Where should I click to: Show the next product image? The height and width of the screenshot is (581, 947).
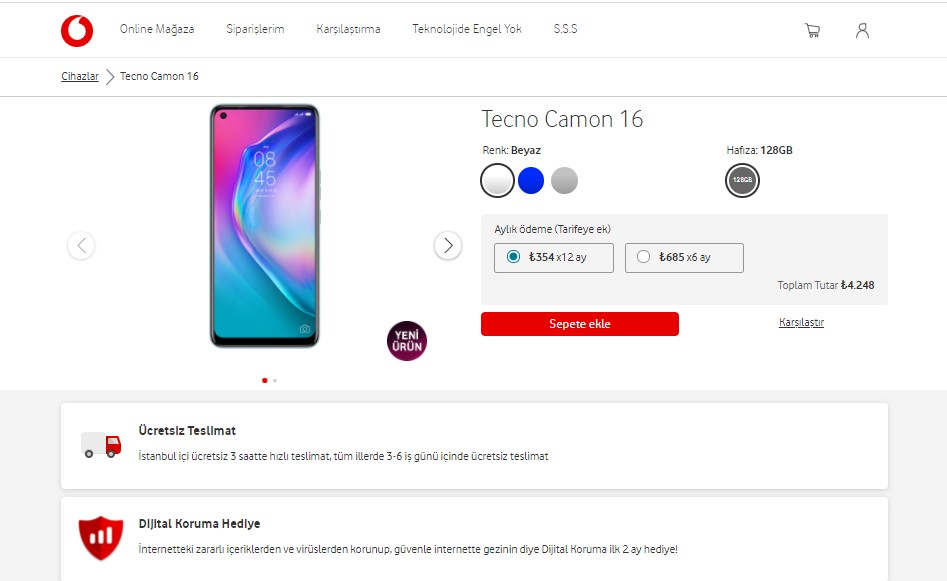tap(448, 245)
